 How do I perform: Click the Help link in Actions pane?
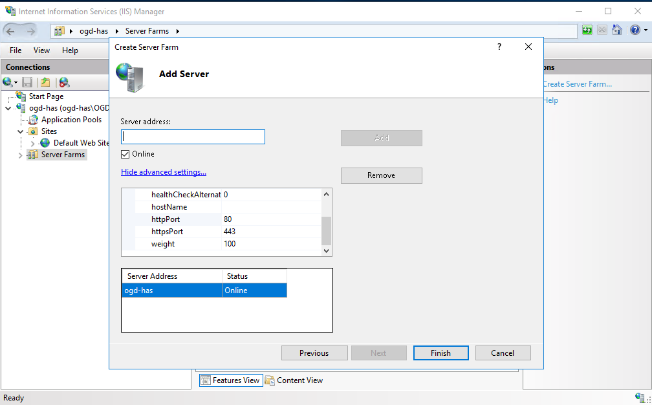551,100
